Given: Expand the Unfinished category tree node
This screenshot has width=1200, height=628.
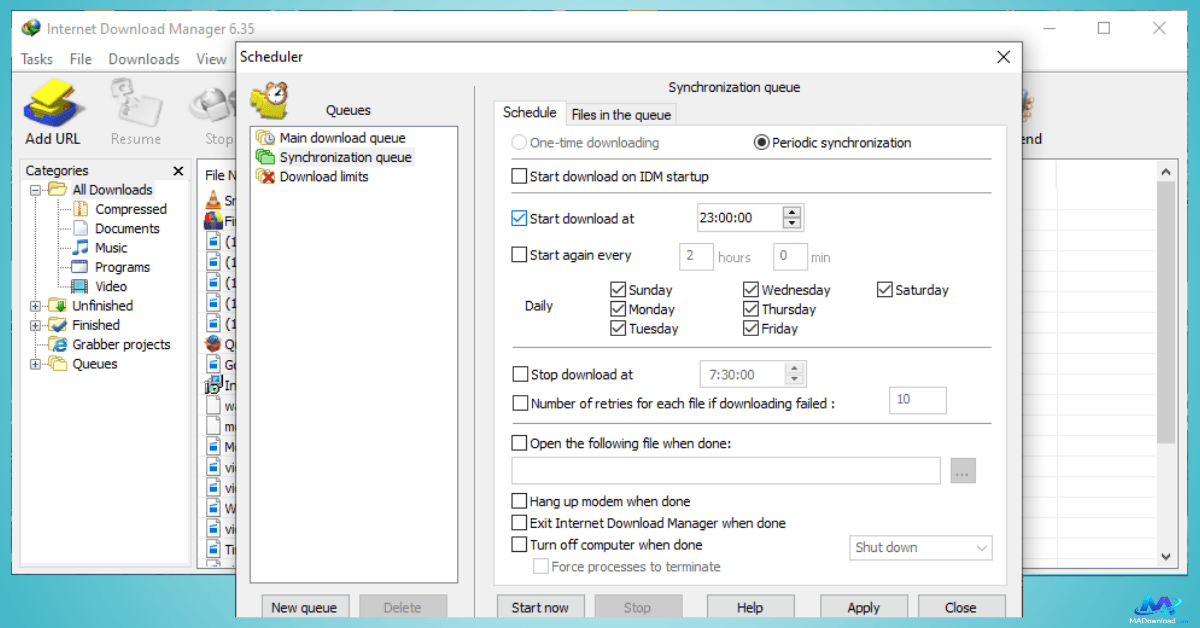Looking at the screenshot, I should tap(36, 306).
